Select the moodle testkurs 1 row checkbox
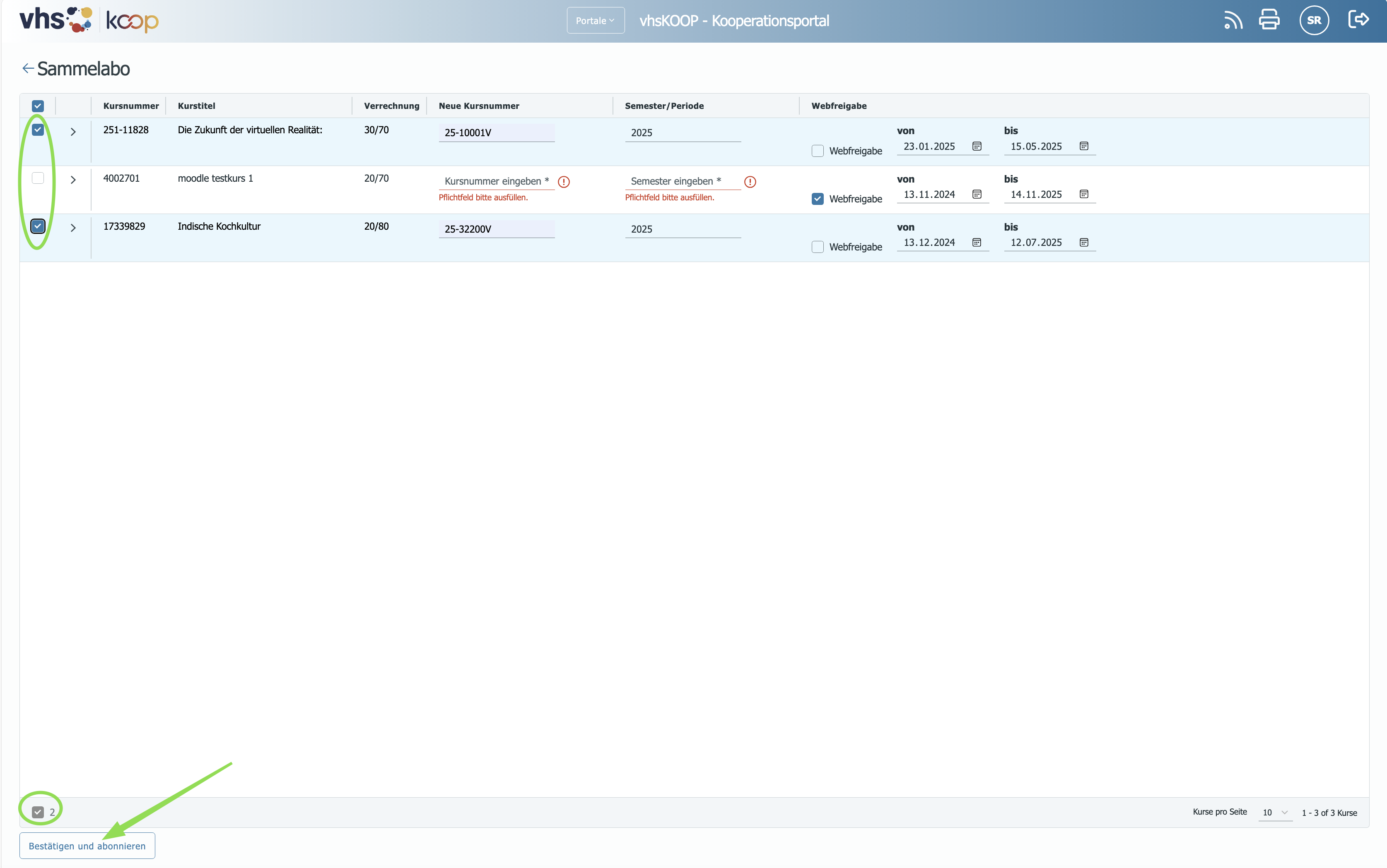The height and width of the screenshot is (868, 1387). [x=38, y=178]
